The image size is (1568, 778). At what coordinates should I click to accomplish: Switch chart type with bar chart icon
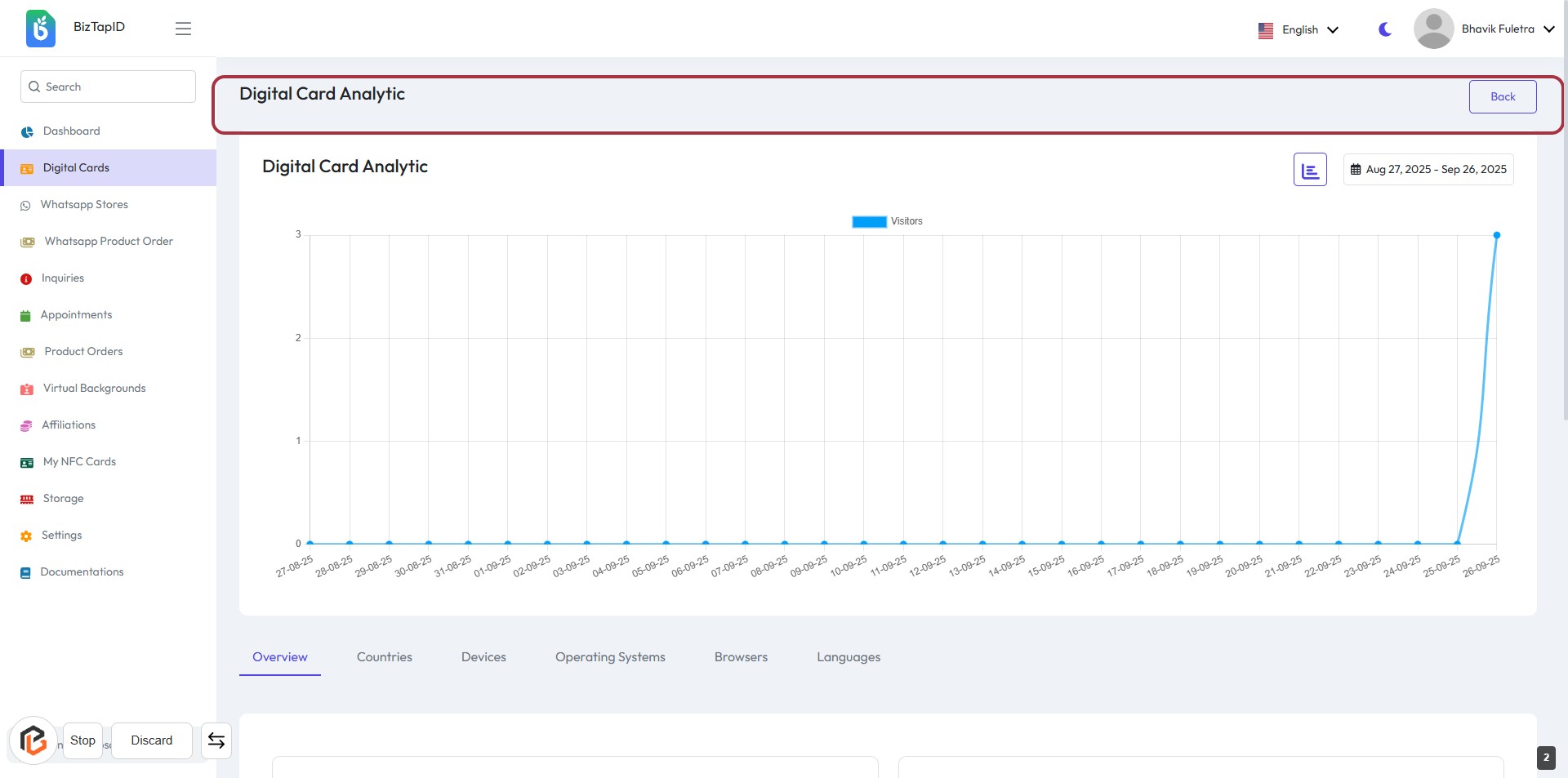click(x=1310, y=170)
